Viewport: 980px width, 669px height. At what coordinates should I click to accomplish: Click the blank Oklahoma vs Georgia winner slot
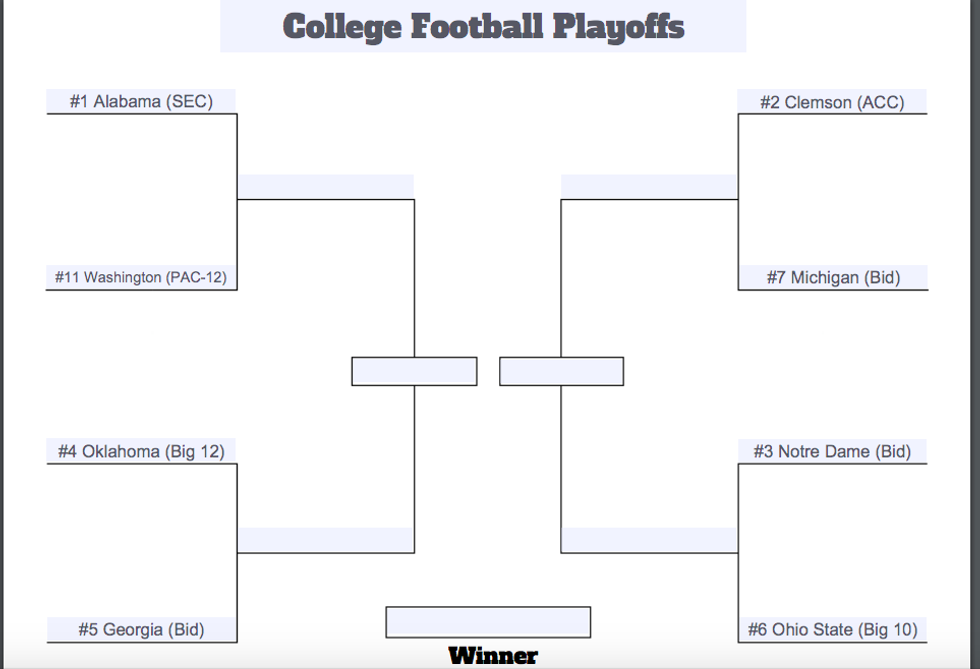tap(326, 540)
